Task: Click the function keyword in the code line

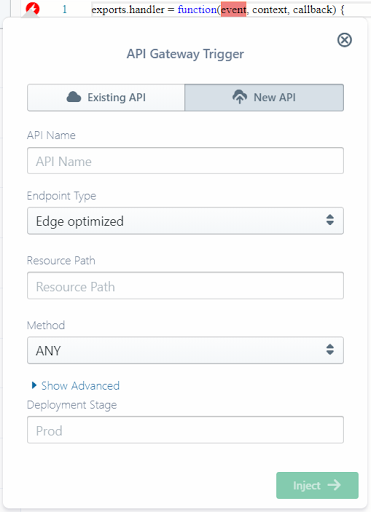Action: (197, 9)
